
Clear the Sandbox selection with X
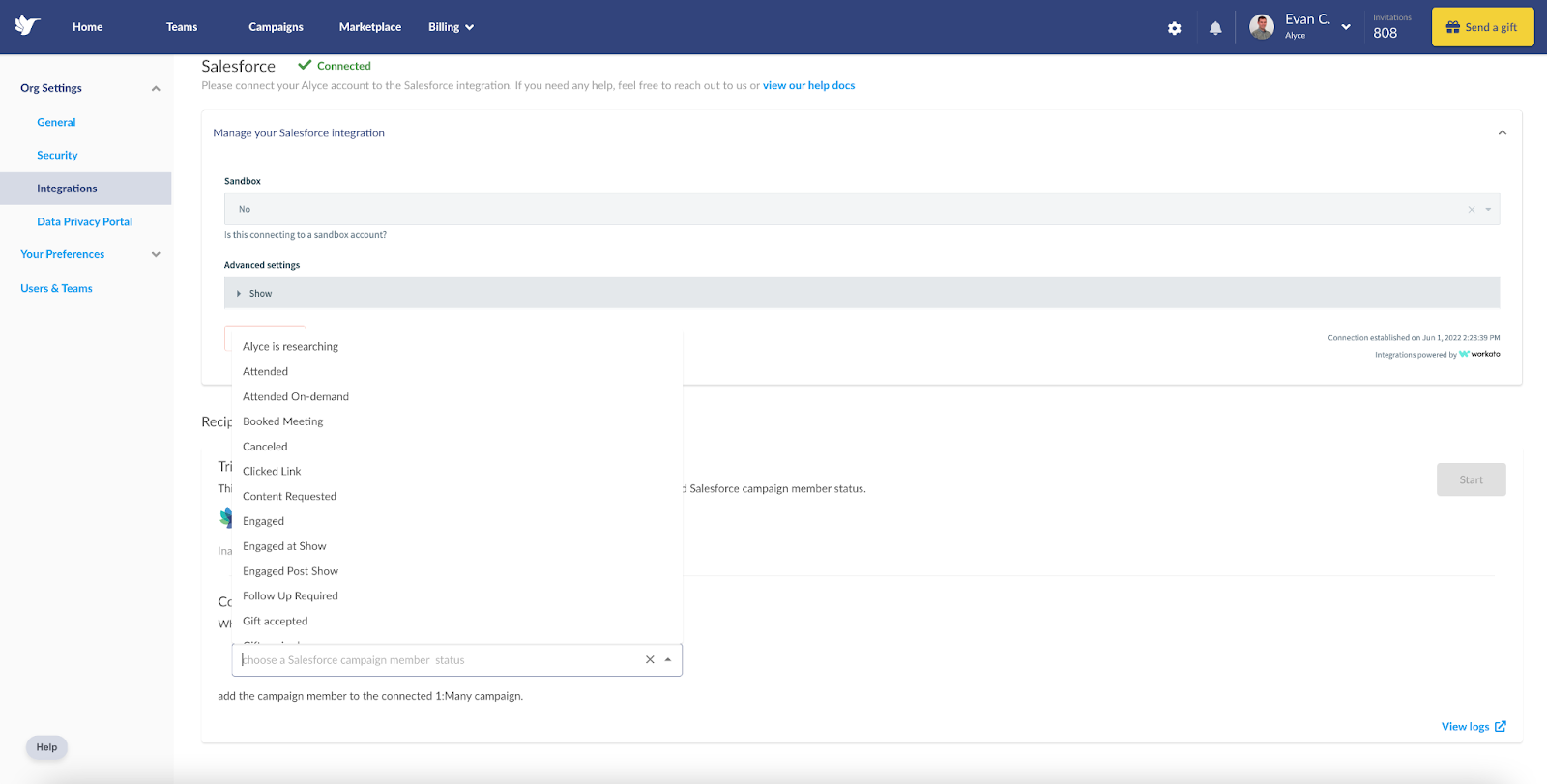pyautogui.click(x=1472, y=210)
